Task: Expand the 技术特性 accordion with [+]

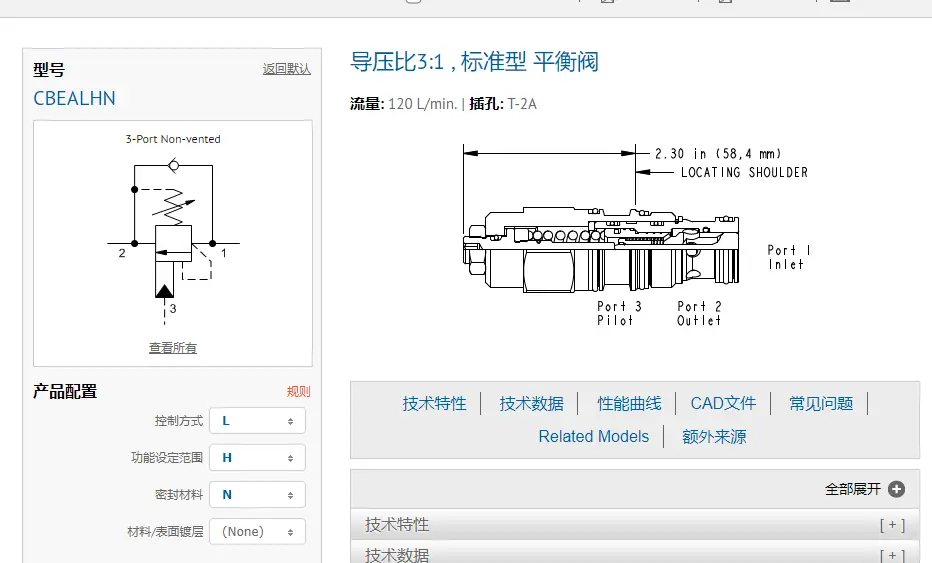Action: [x=635, y=525]
